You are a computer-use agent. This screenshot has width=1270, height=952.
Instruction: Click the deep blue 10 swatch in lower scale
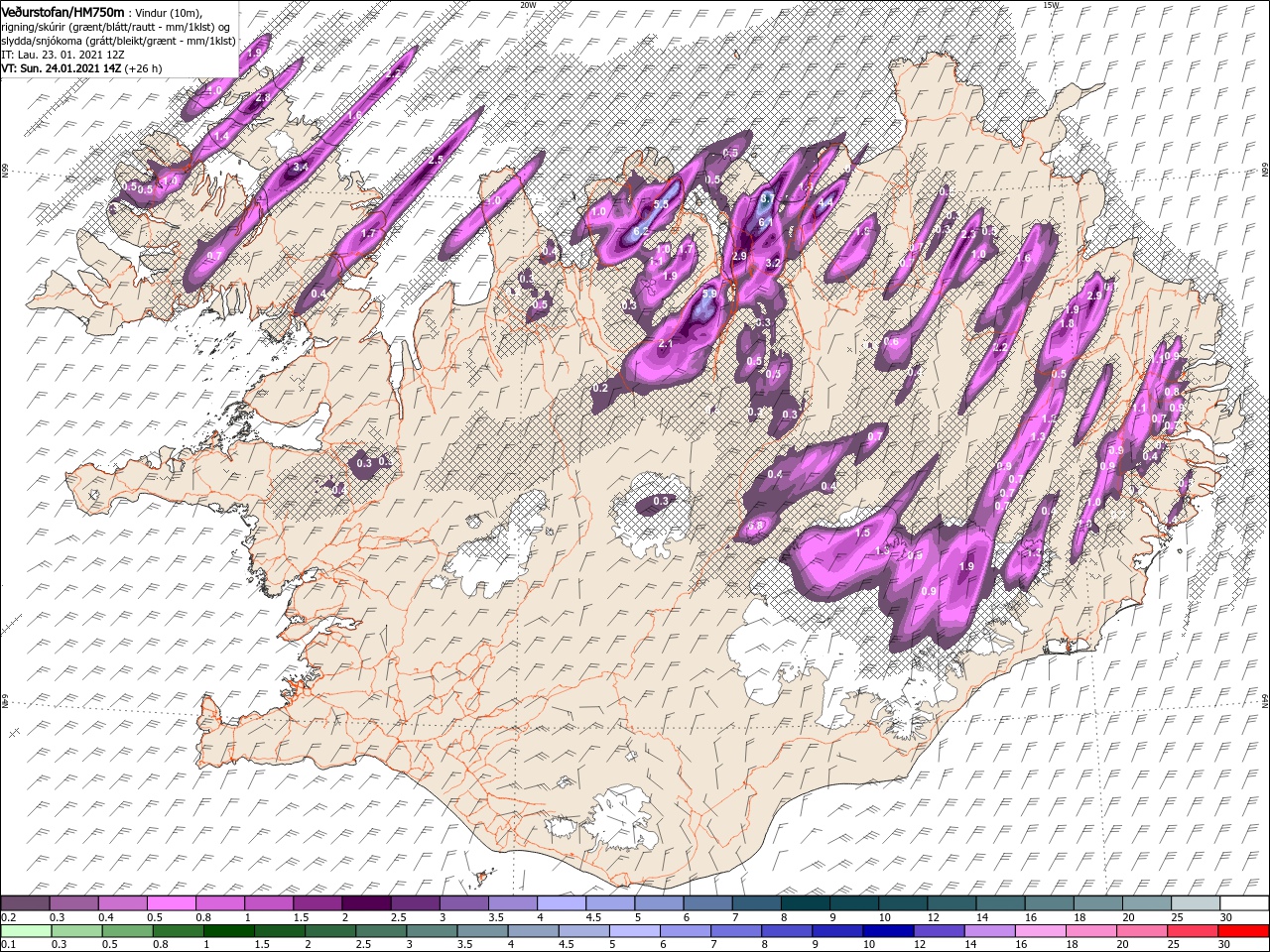click(887, 931)
